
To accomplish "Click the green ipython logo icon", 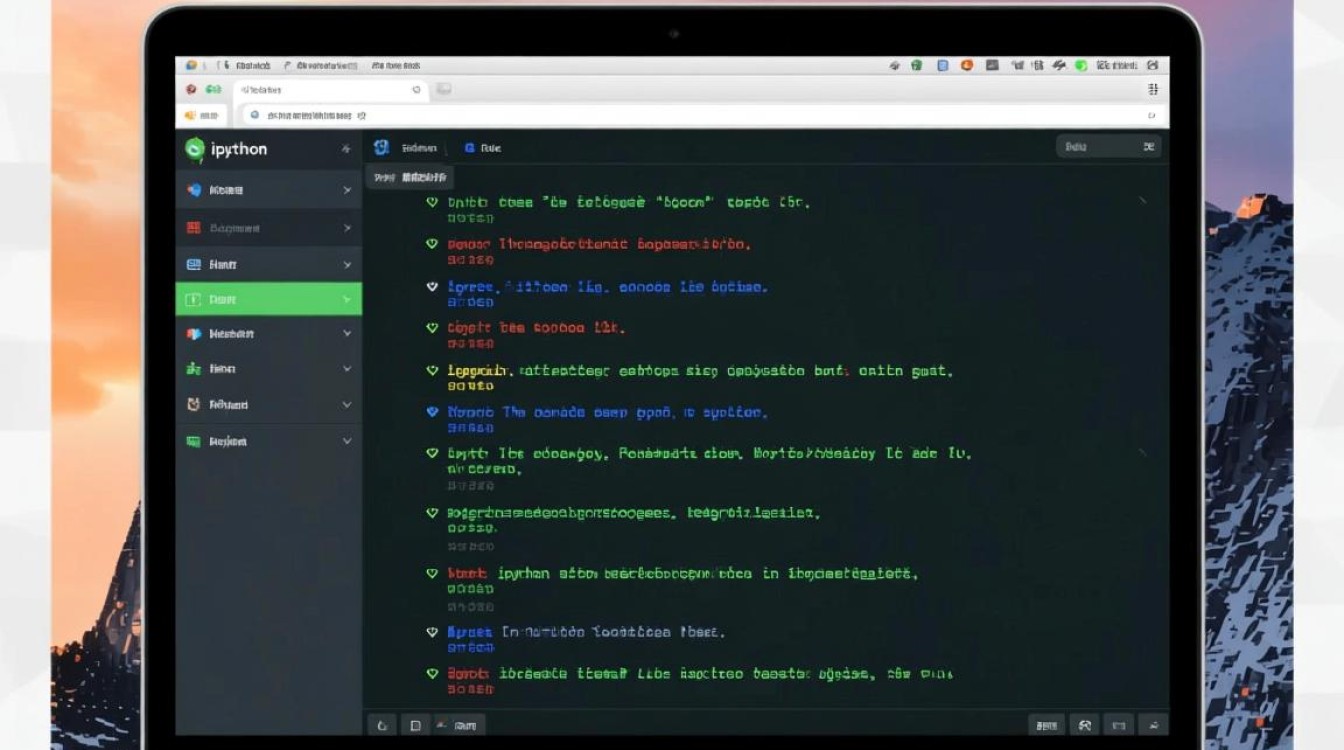I will (194, 149).
